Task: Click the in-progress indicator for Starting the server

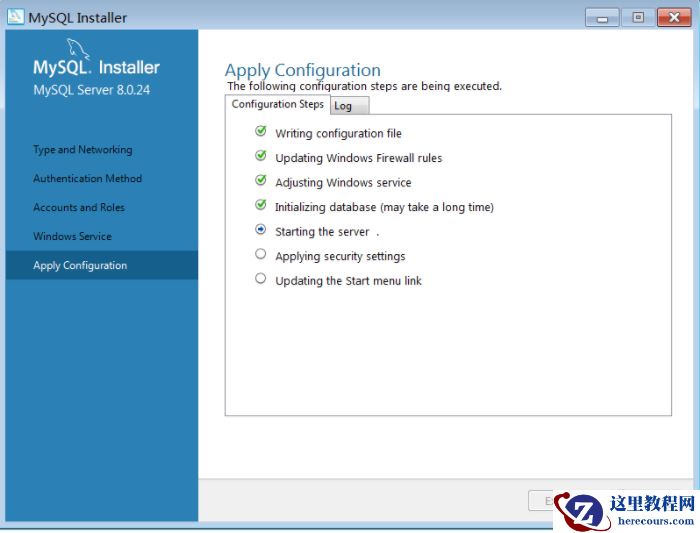Action: 261,229
